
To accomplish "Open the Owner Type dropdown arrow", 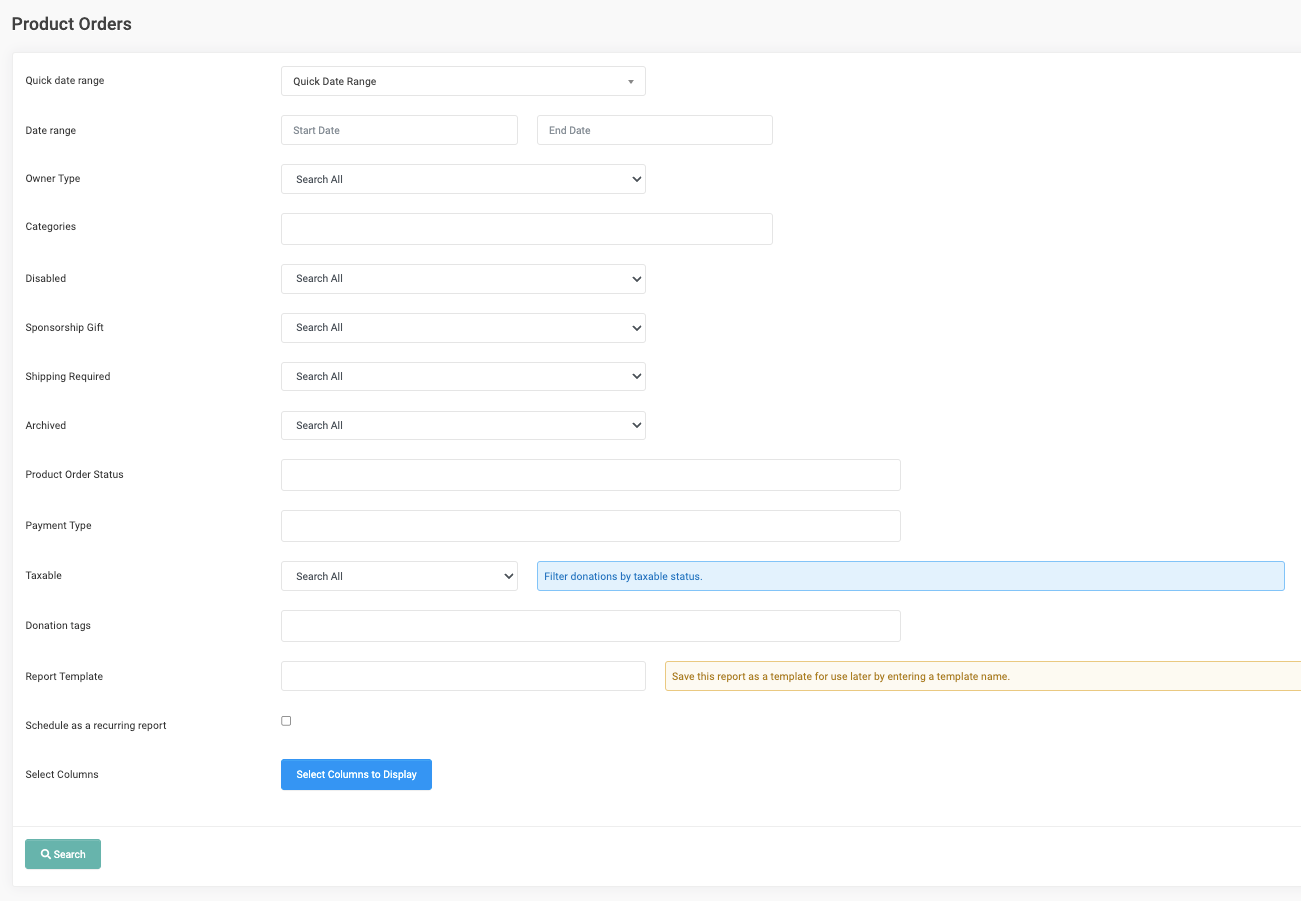I will (634, 179).
